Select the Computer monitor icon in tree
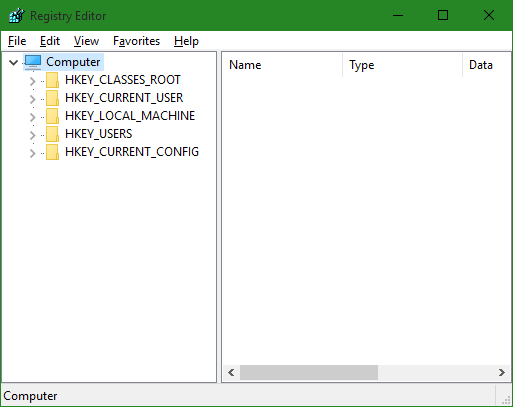Screen dimensions: 513x407 33,62
